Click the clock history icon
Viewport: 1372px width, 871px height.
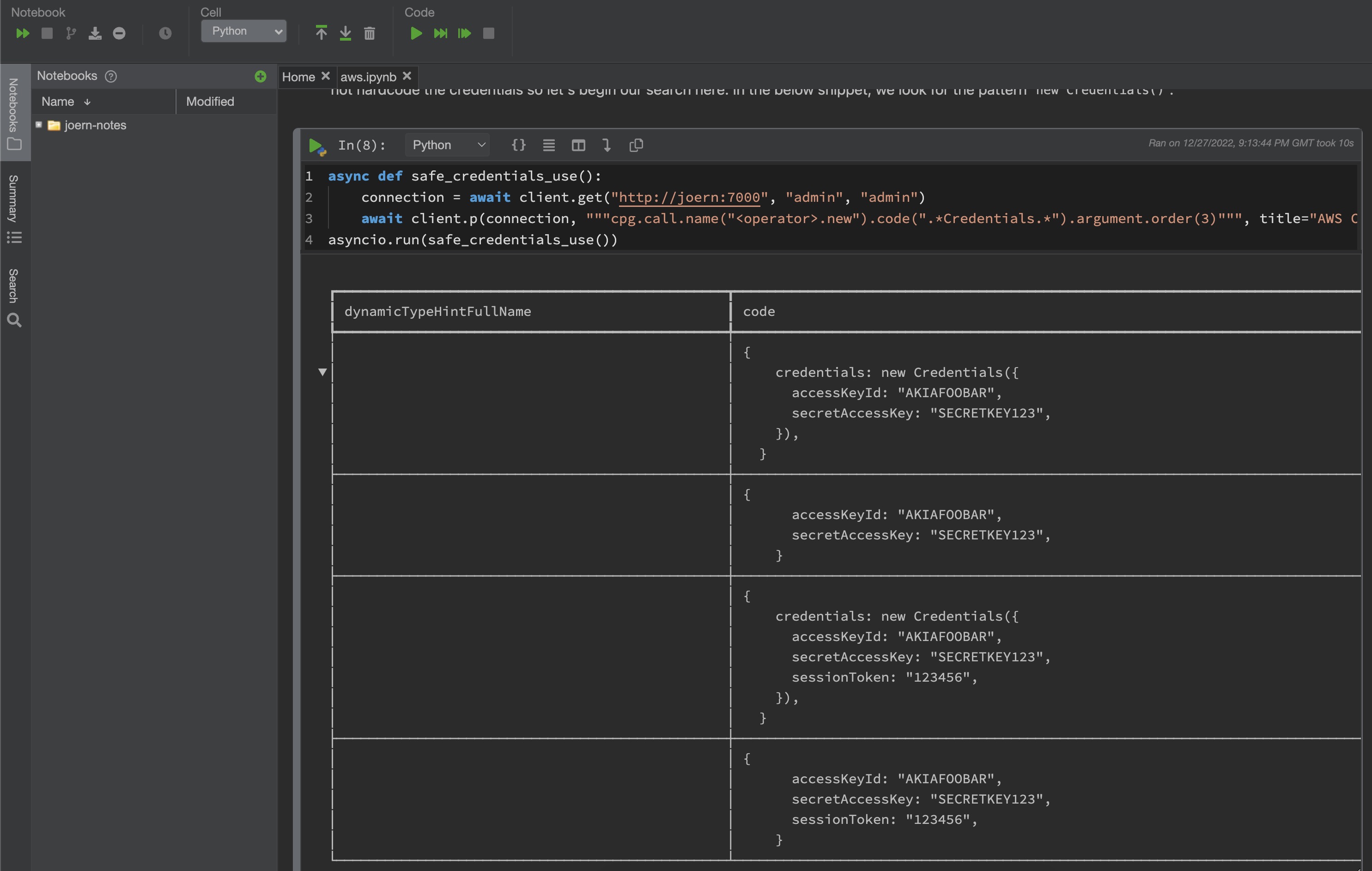click(165, 34)
